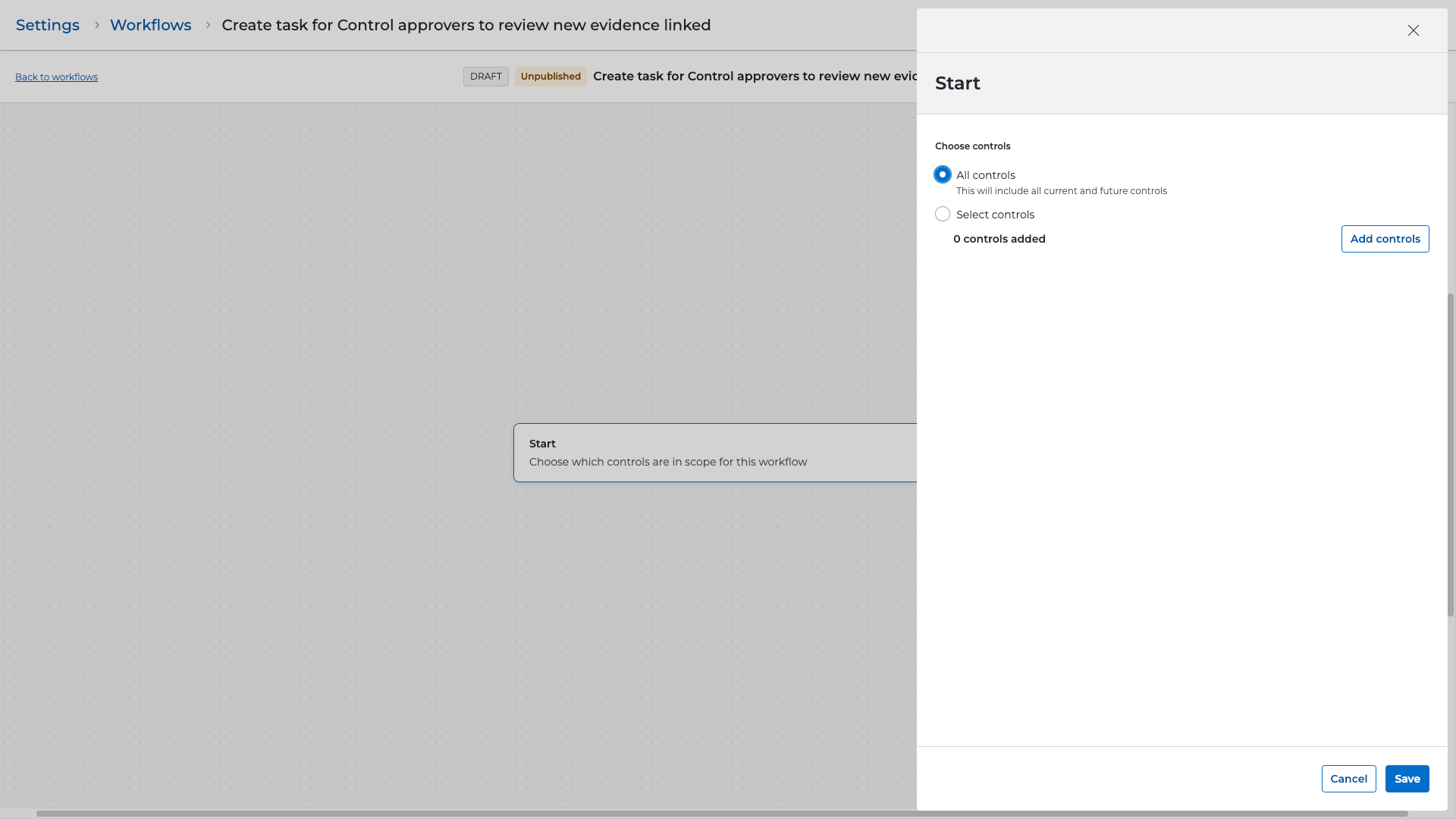Open the Workflows breadcrumb link
This screenshot has width=1456, height=819.
pyautogui.click(x=150, y=25)
